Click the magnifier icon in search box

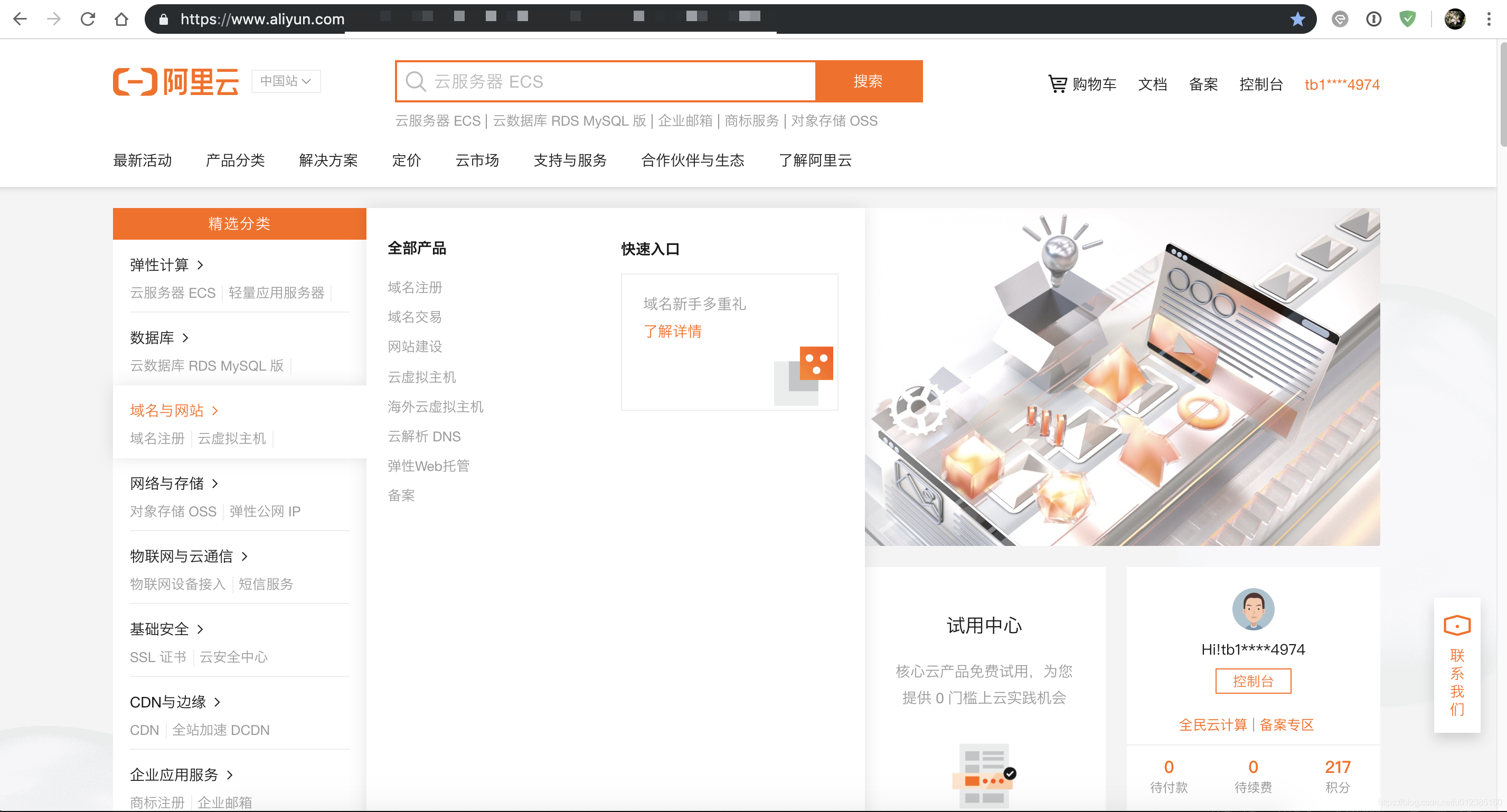416,81
